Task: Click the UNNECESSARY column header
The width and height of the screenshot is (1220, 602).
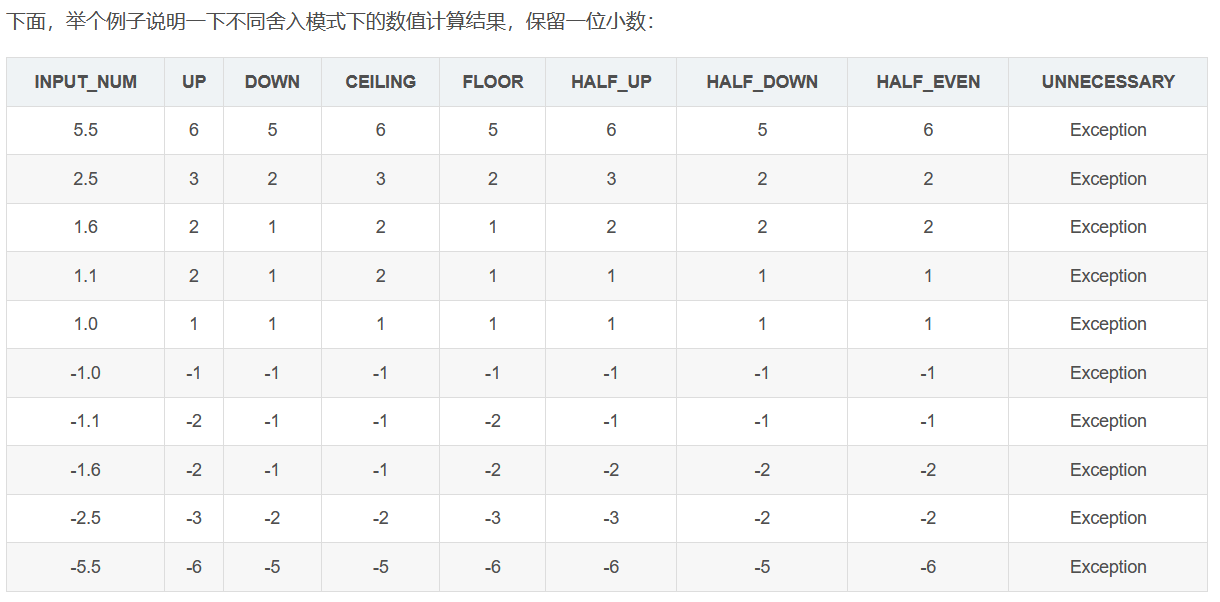Action: (x=1108, y=82)
